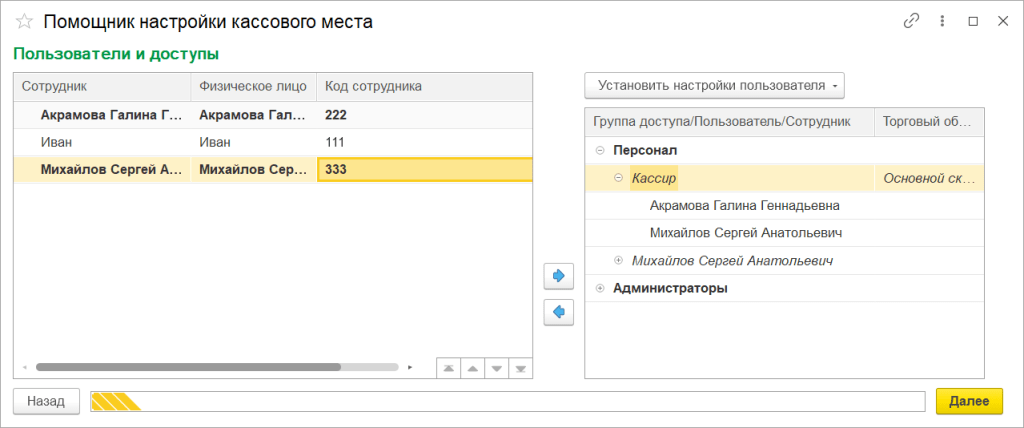Open Установить настройки пользователя dropdown

tap(715, 86)
